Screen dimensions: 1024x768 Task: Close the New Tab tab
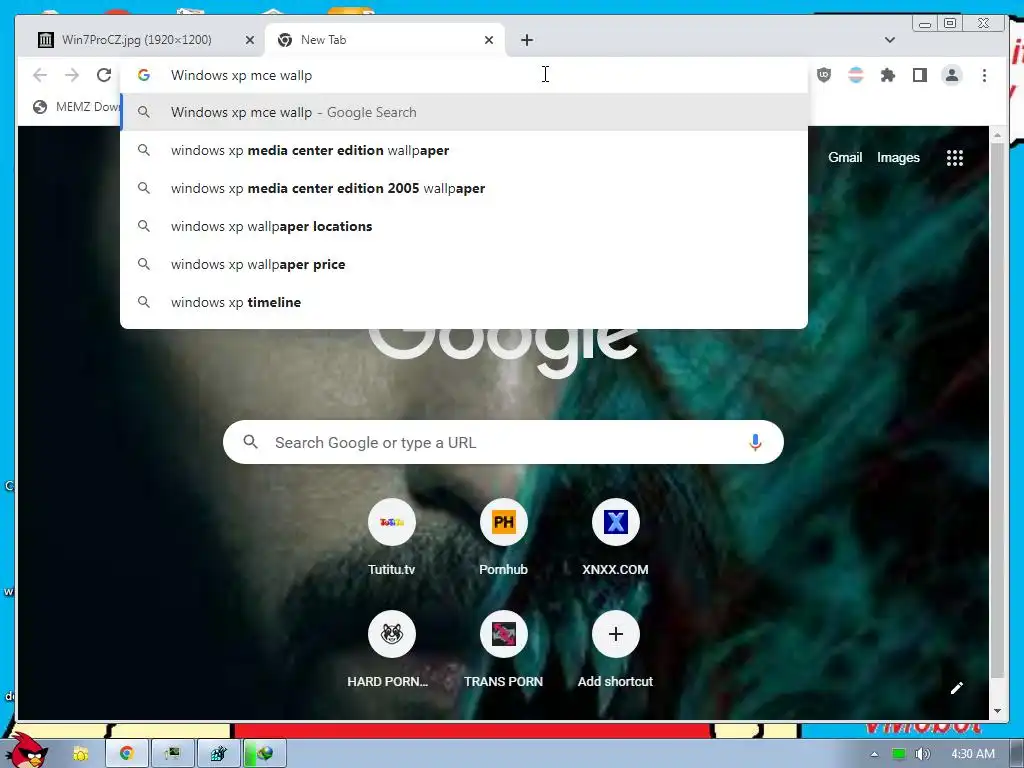(x=488, y=40)
